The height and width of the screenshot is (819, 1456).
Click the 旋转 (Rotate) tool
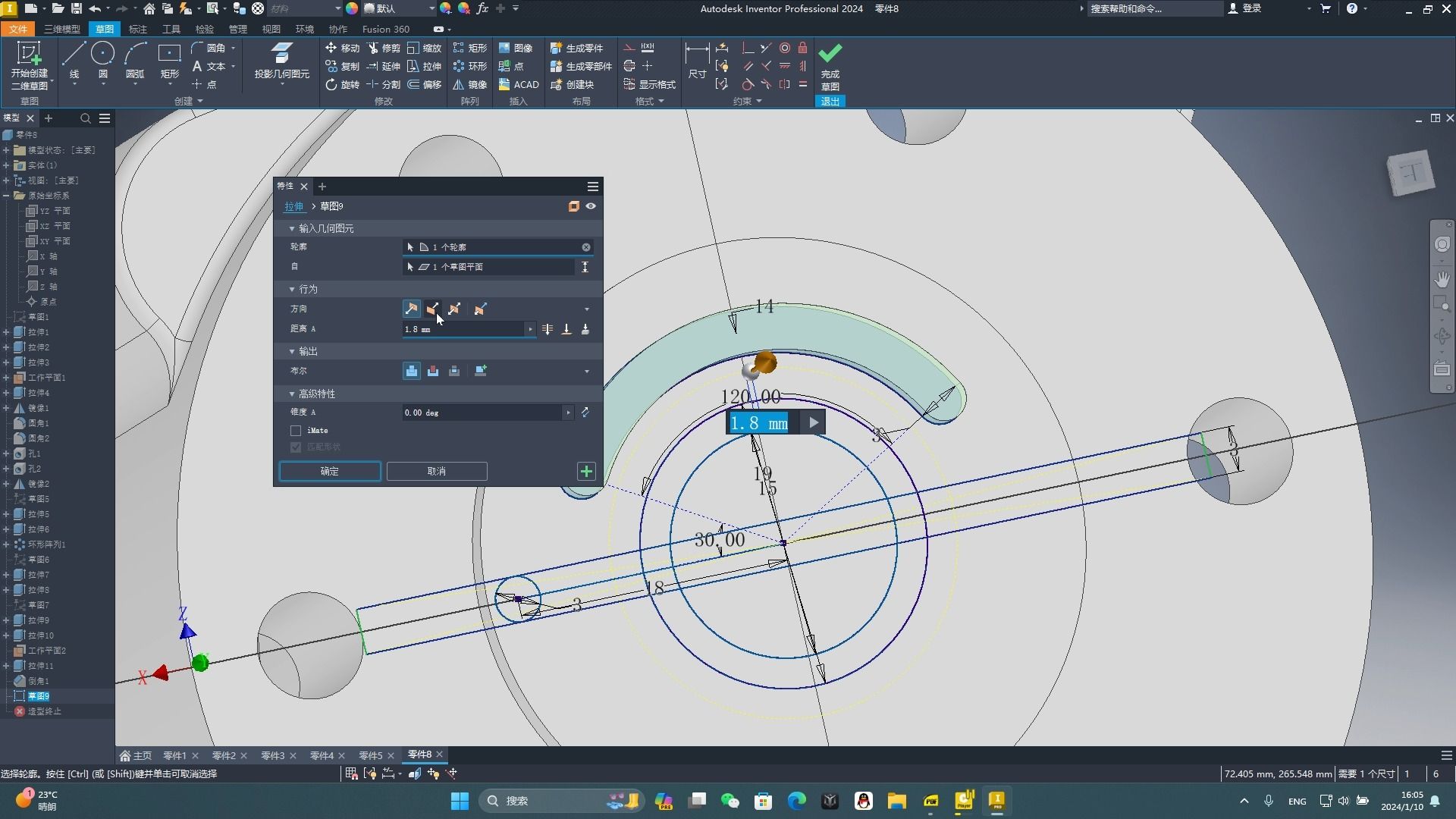342,84
